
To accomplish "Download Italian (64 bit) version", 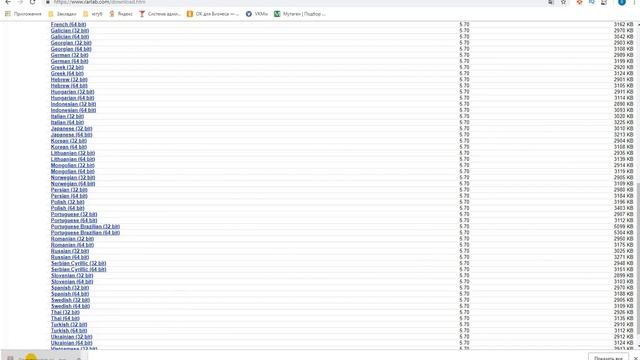I will tap(67, 122).
